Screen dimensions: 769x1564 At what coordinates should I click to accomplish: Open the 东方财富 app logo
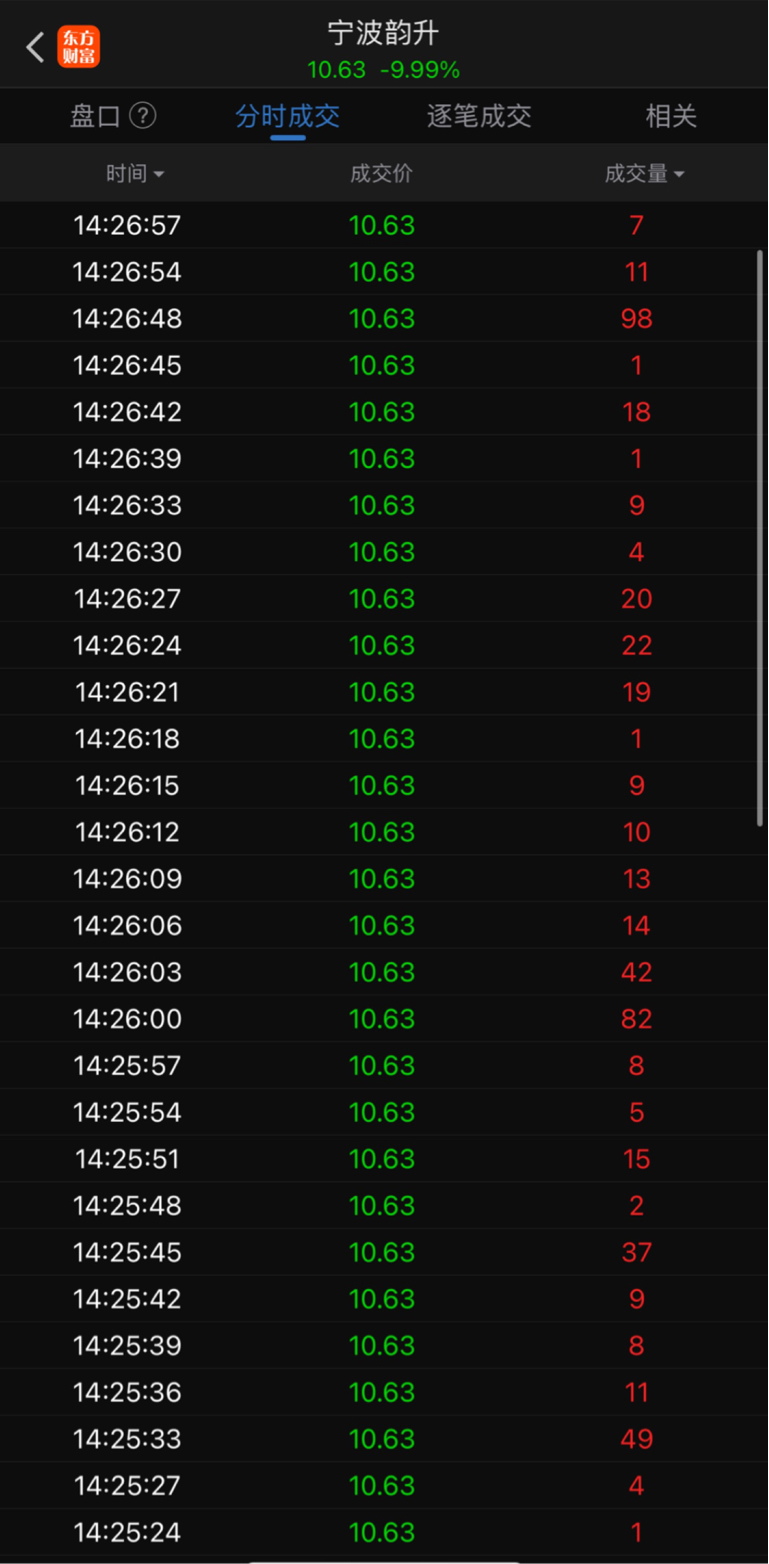point(79,47)
